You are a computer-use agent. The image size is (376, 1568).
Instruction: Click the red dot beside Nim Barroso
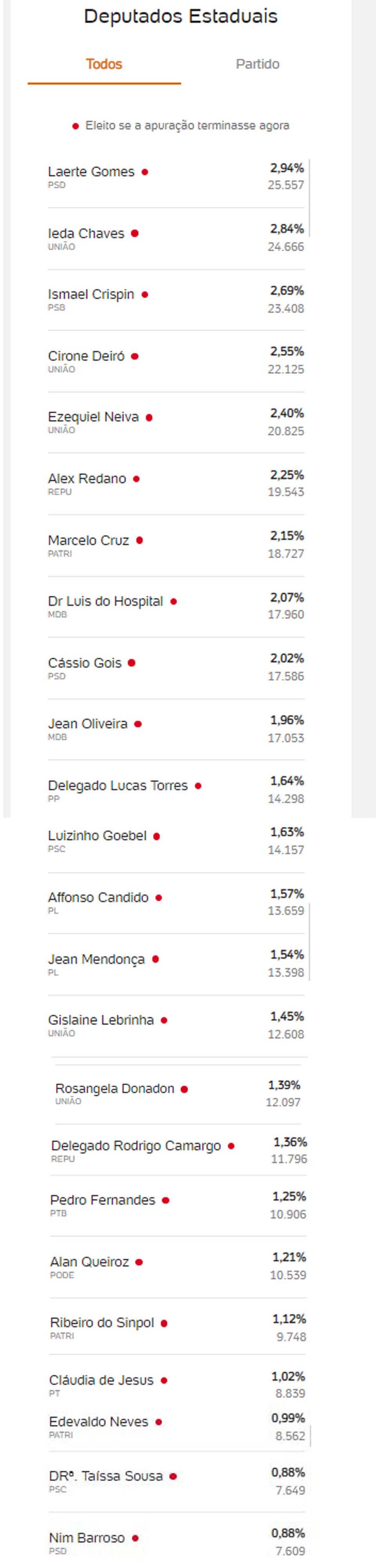pyautogui.click(x=135, y=1538)
